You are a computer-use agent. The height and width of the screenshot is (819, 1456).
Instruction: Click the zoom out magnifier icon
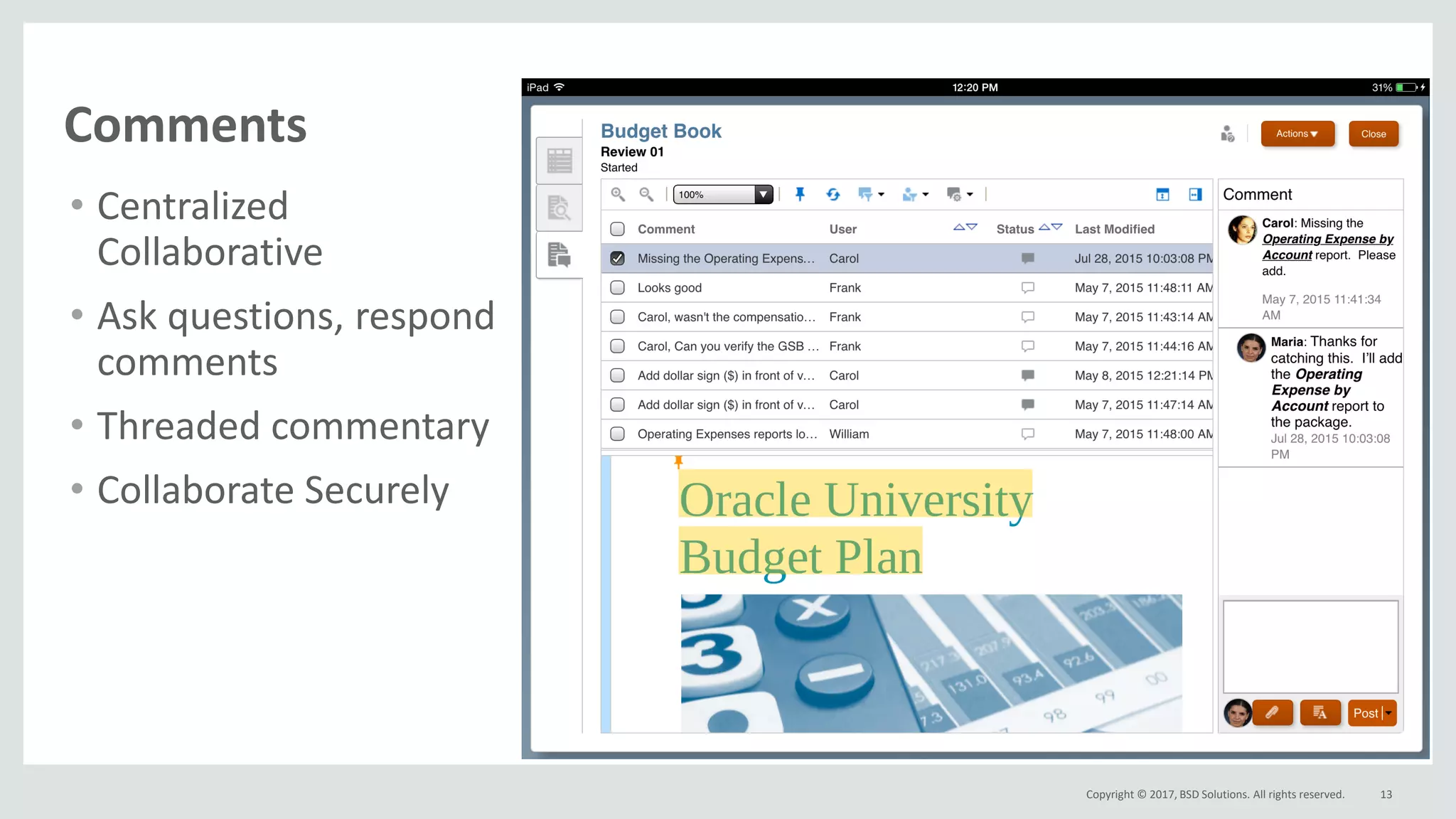point(646,194)
